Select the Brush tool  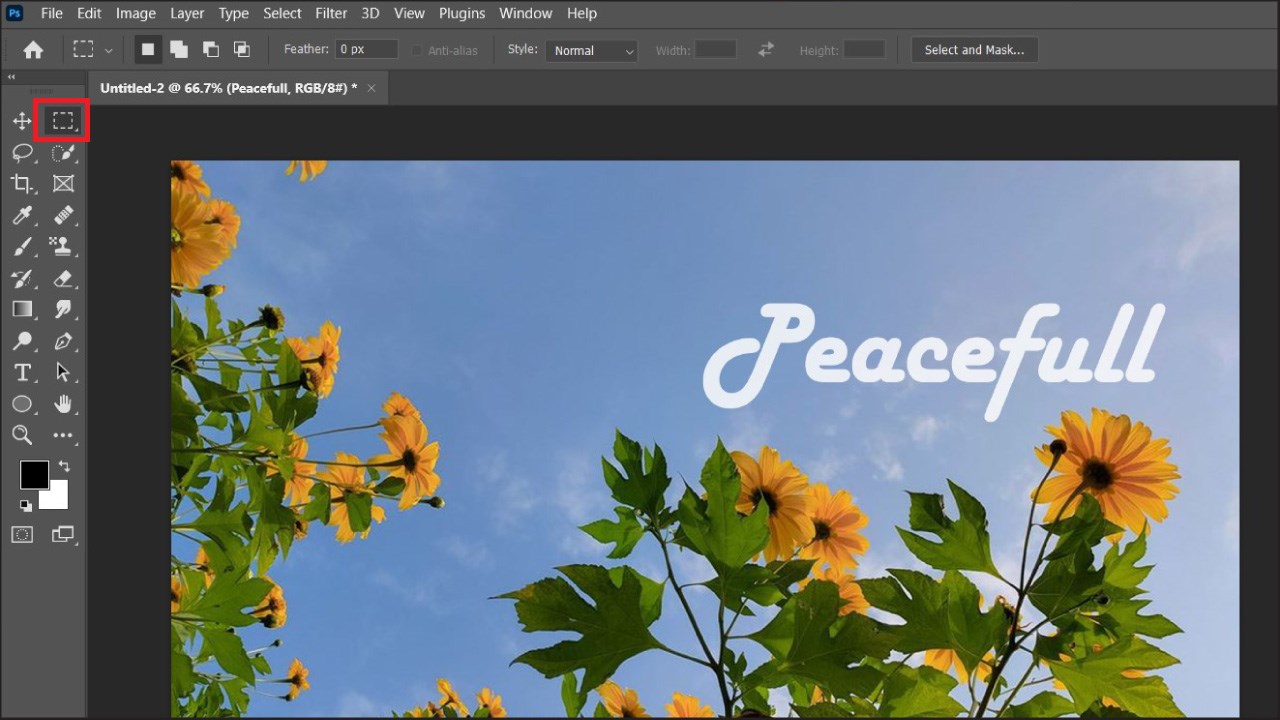tap(22, 246)
